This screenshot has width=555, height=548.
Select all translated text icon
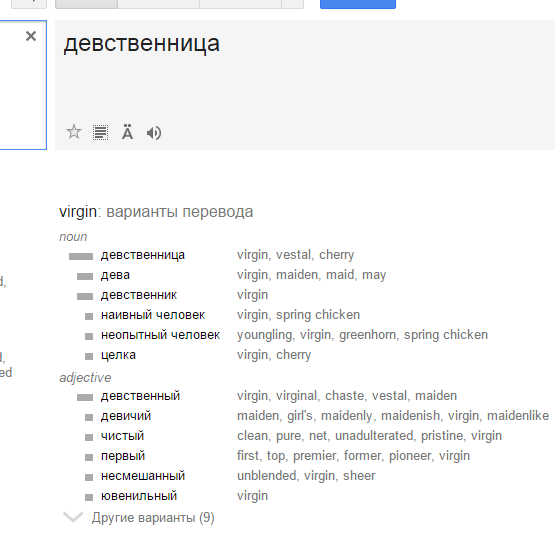[x=101, y=133]
